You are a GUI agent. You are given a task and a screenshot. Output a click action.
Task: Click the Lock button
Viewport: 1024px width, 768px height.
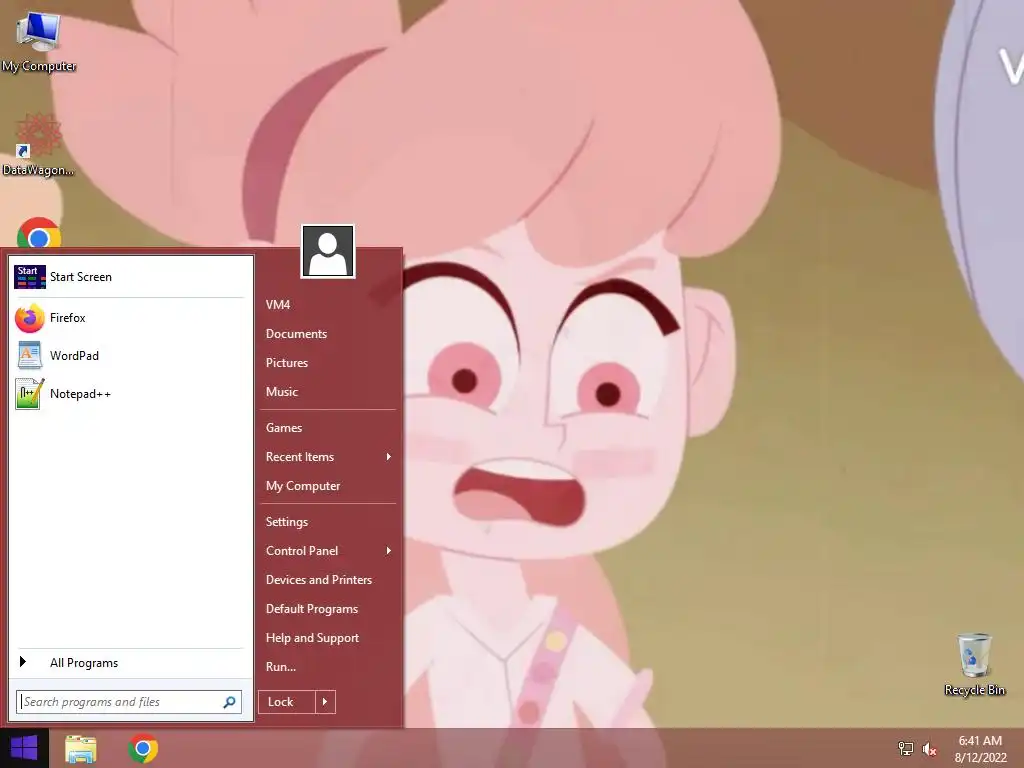click(287, 702)
